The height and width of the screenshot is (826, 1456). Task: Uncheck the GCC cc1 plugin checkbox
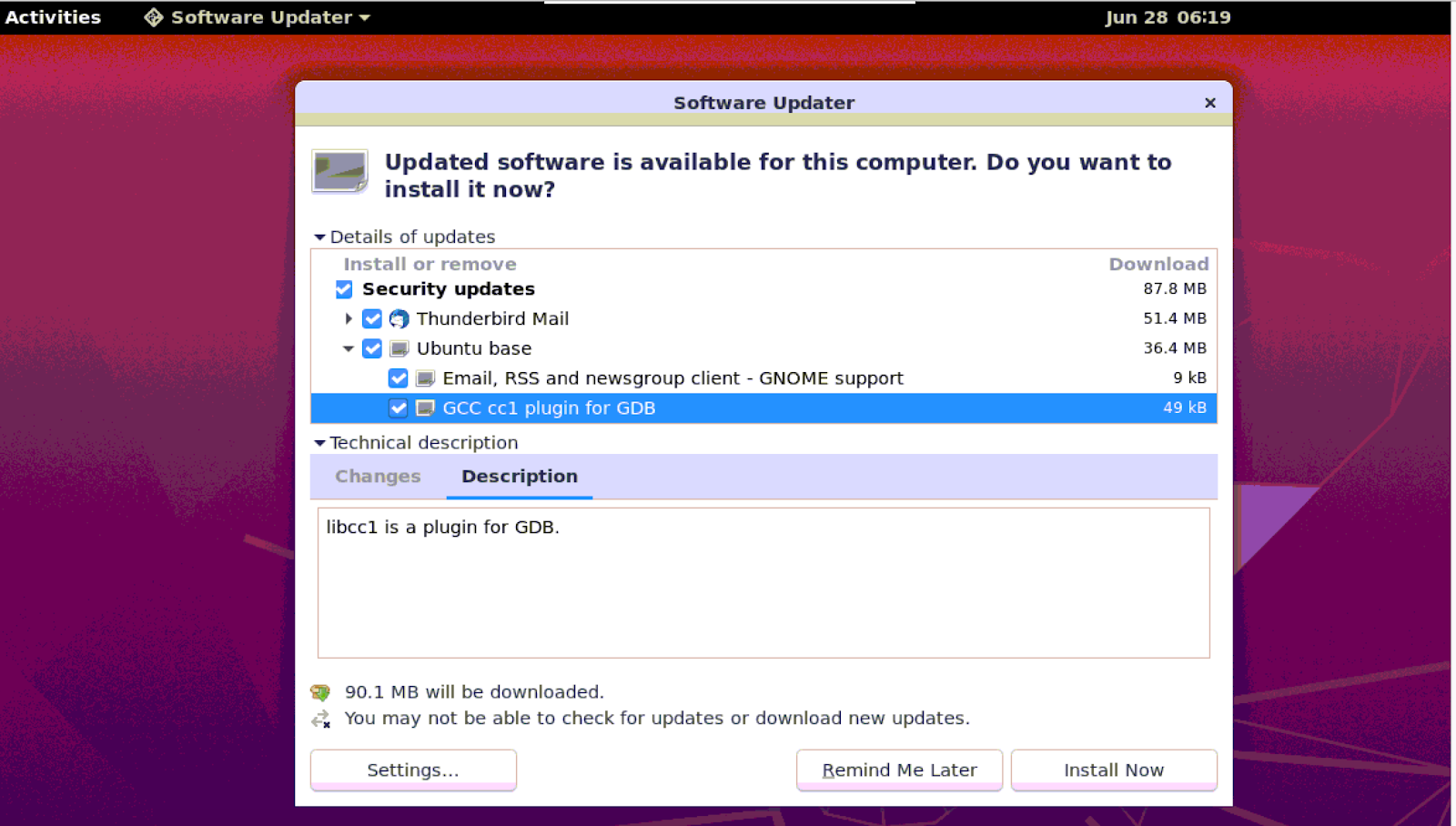(398, 408)
